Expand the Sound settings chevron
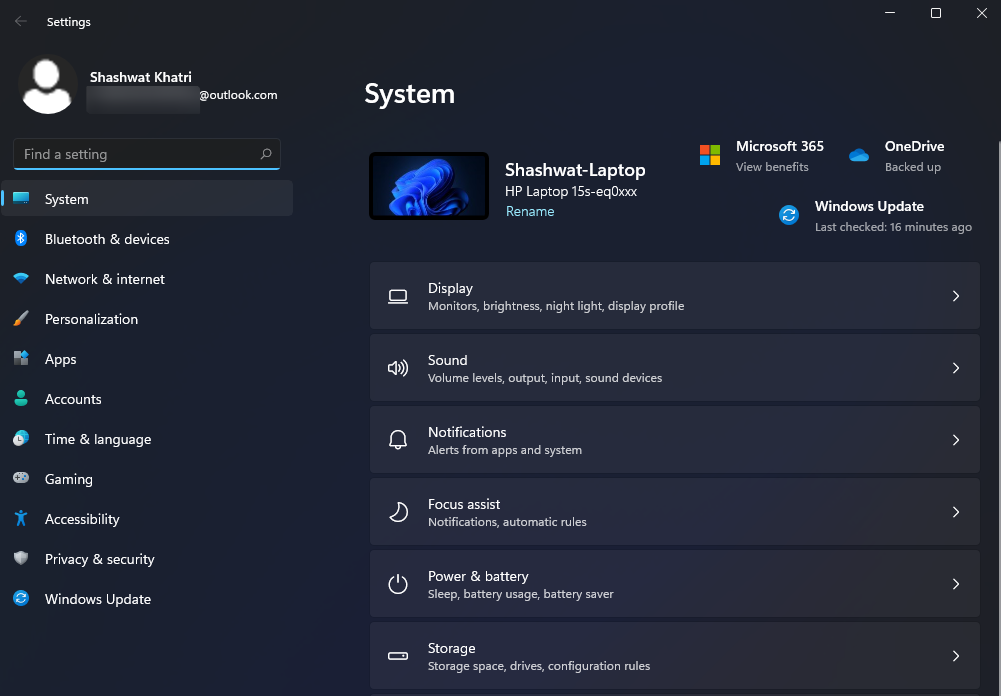 click(955, 368)
